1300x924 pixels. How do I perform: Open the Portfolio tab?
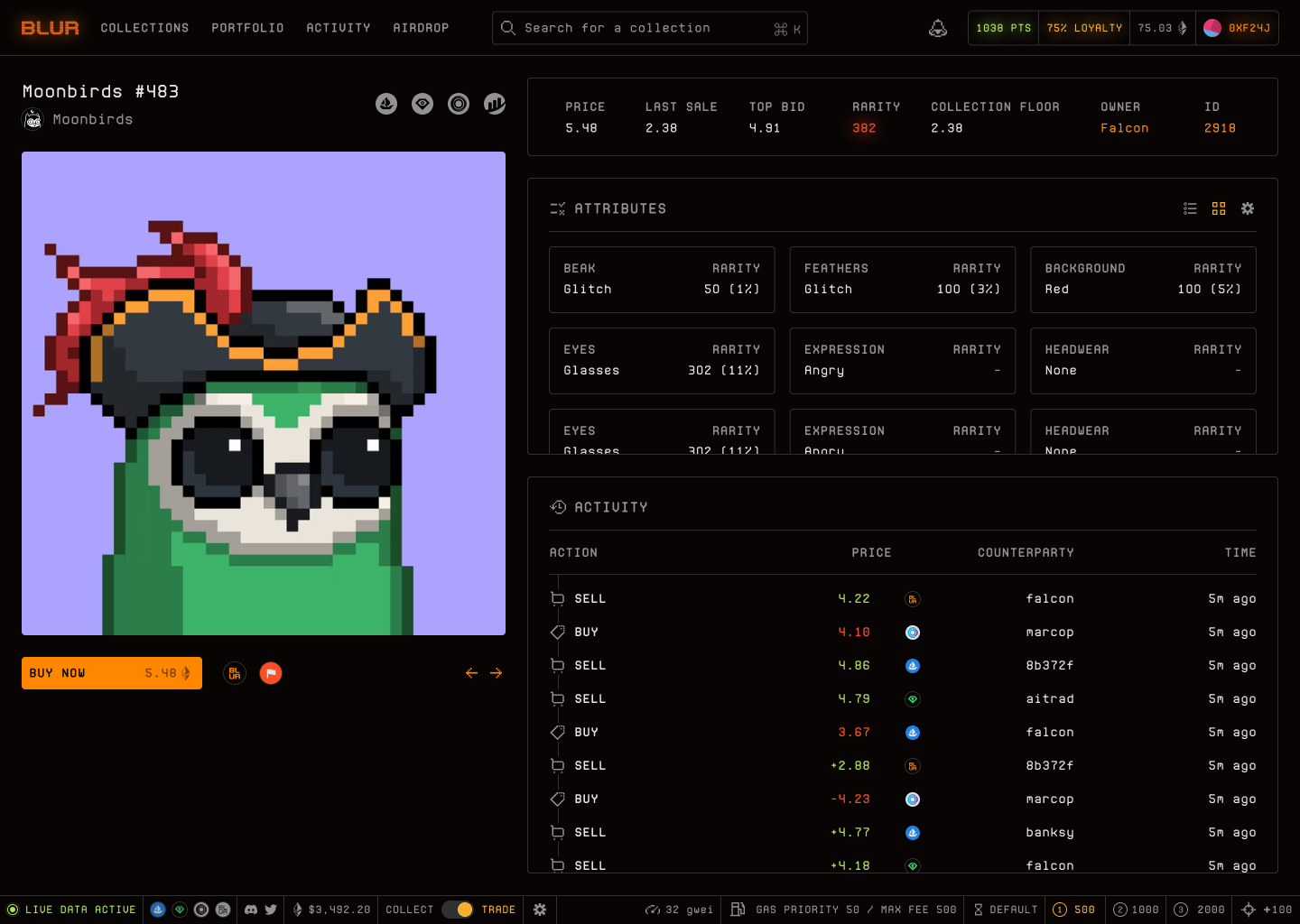coord(248,28)
